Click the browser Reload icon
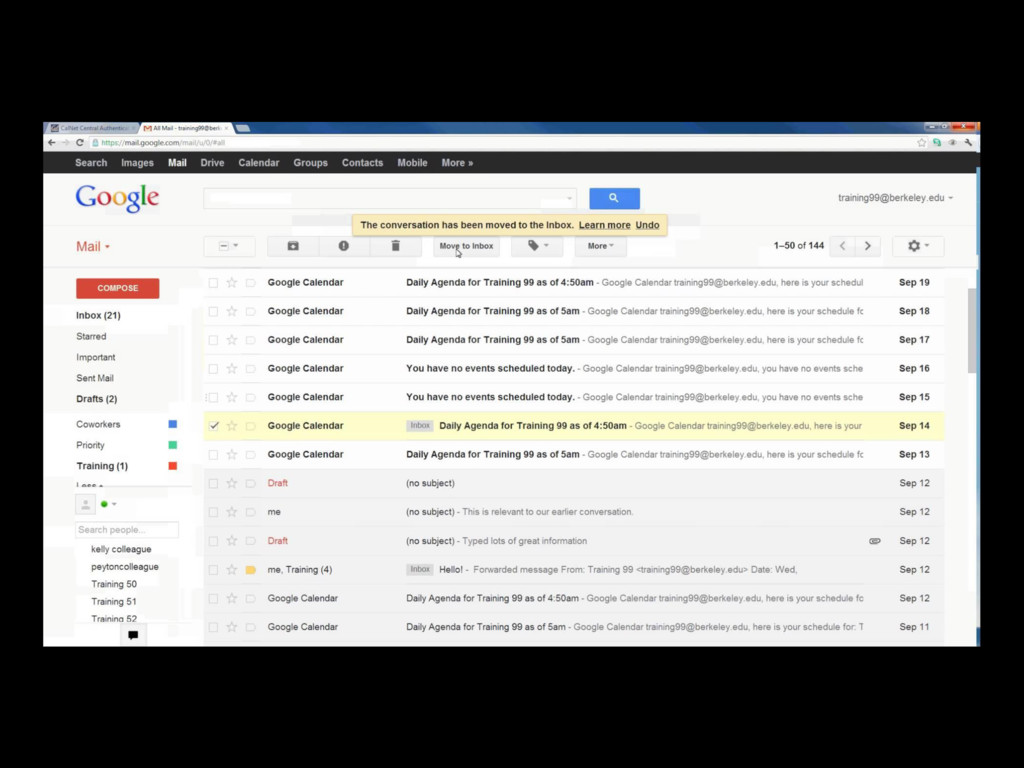 (80, 142)
